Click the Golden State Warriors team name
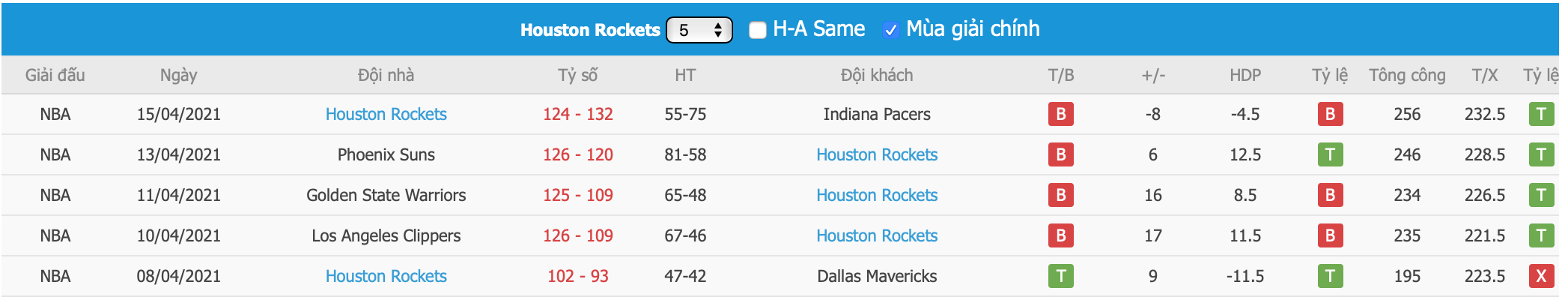The width and height of the screenshot is (1568, 303). pyautogui.click(x=386, y=195)
